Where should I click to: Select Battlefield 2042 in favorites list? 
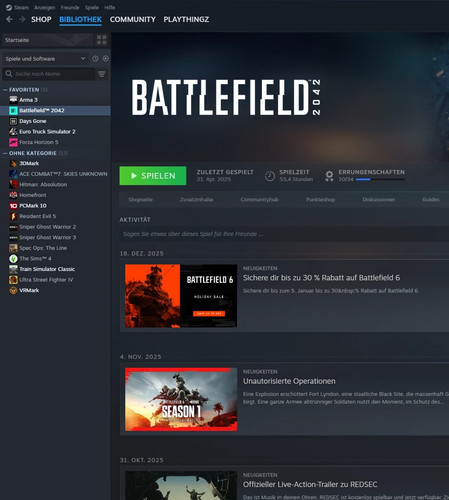click(55, 110)
